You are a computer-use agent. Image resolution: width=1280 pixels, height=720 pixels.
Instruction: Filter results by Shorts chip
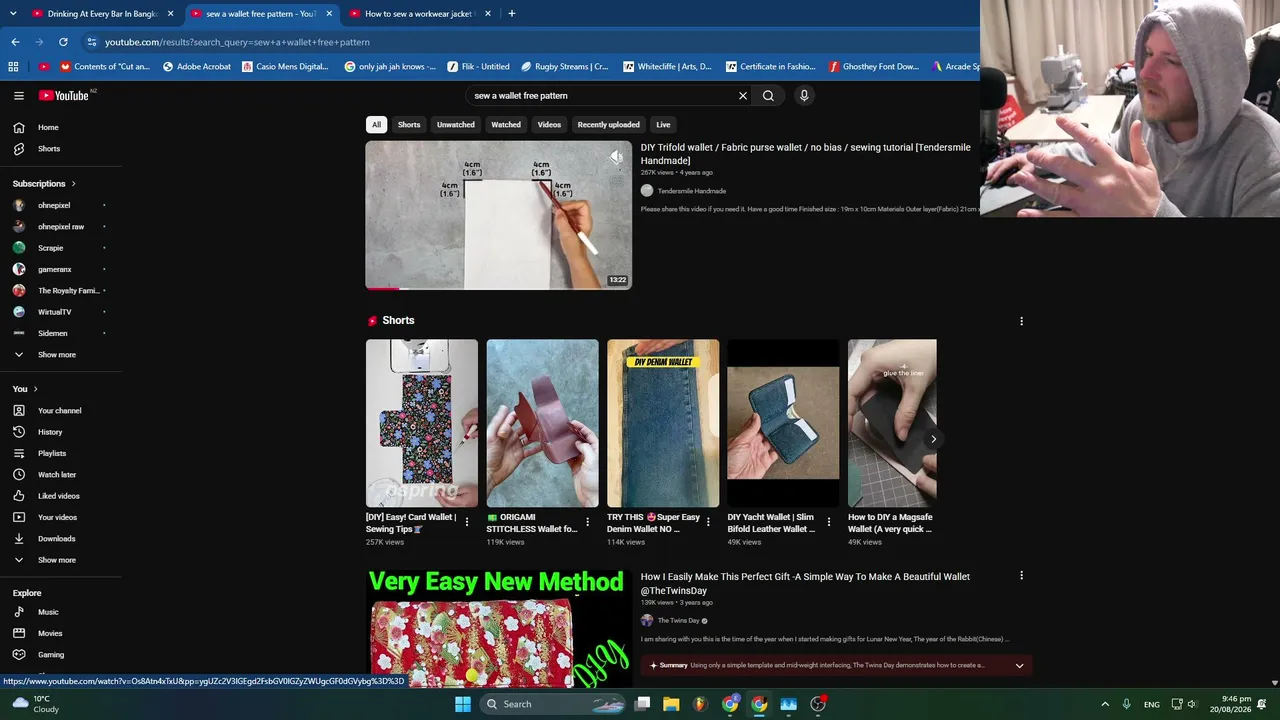[409, 125]
